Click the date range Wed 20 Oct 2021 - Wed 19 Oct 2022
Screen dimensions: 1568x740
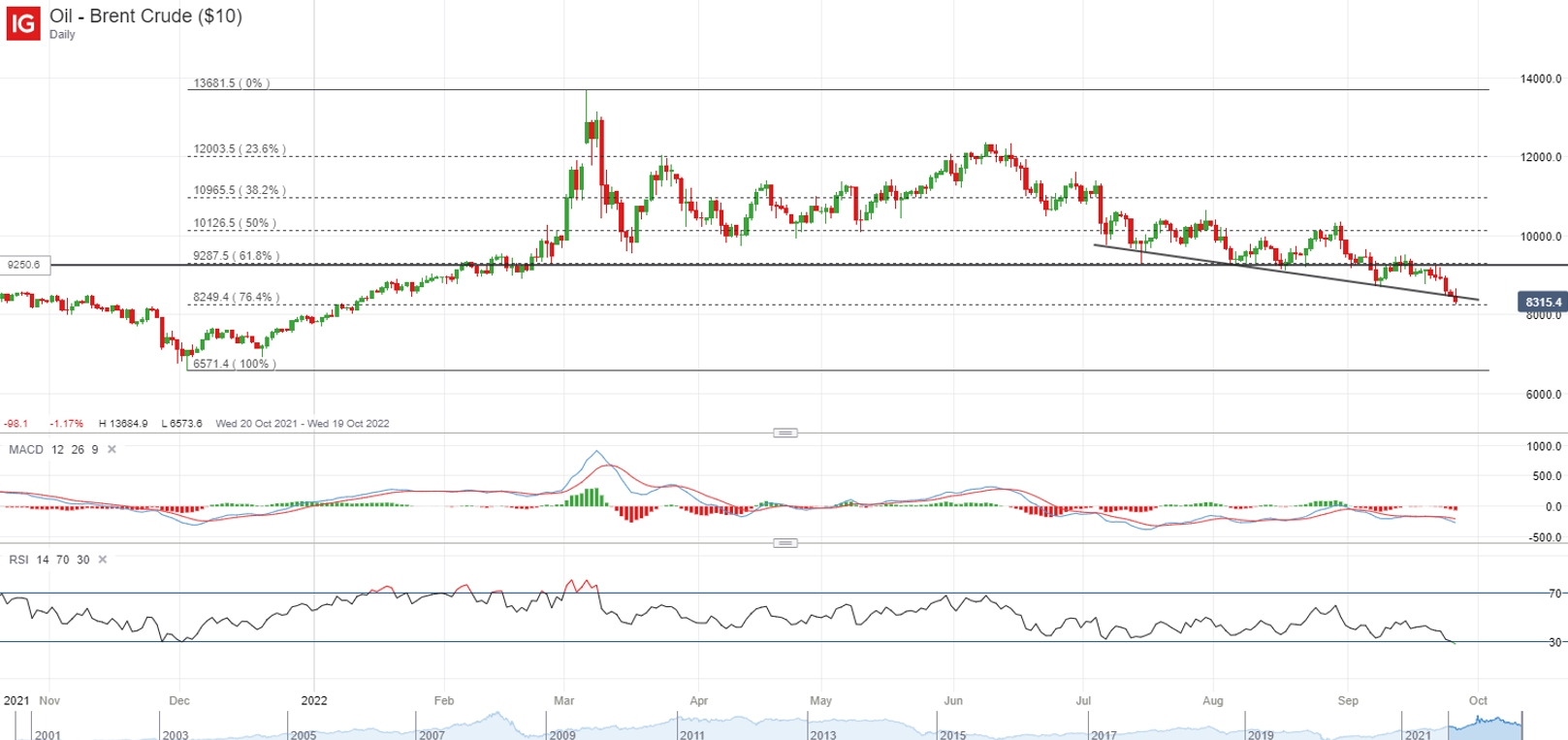click(x=303, y=424)
